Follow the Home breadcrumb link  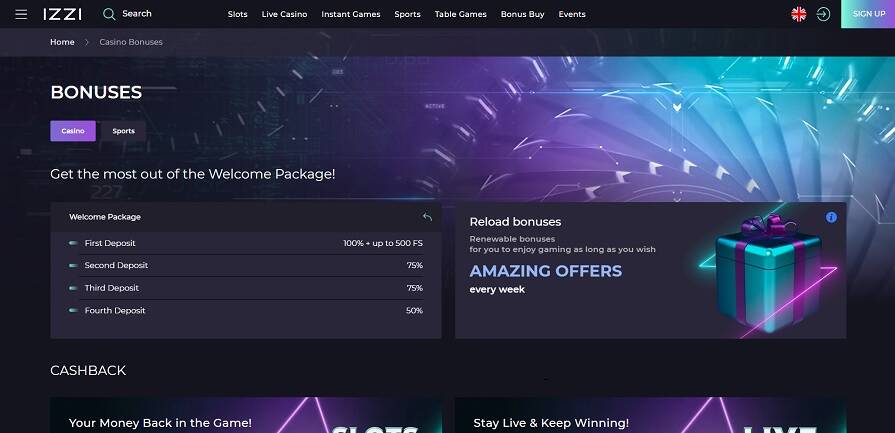pyautogui.click(x=62, y=42)
